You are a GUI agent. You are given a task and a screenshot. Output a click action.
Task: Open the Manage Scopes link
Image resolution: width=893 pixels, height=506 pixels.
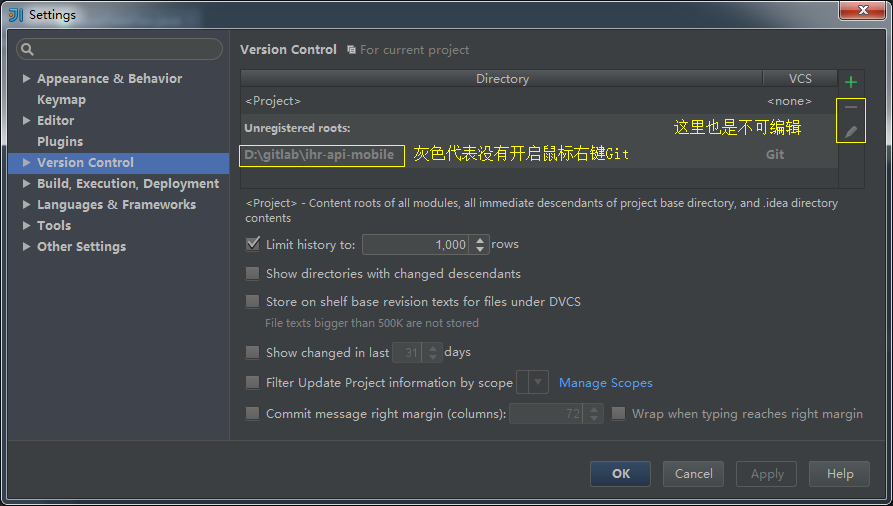[x=605, y=383]
